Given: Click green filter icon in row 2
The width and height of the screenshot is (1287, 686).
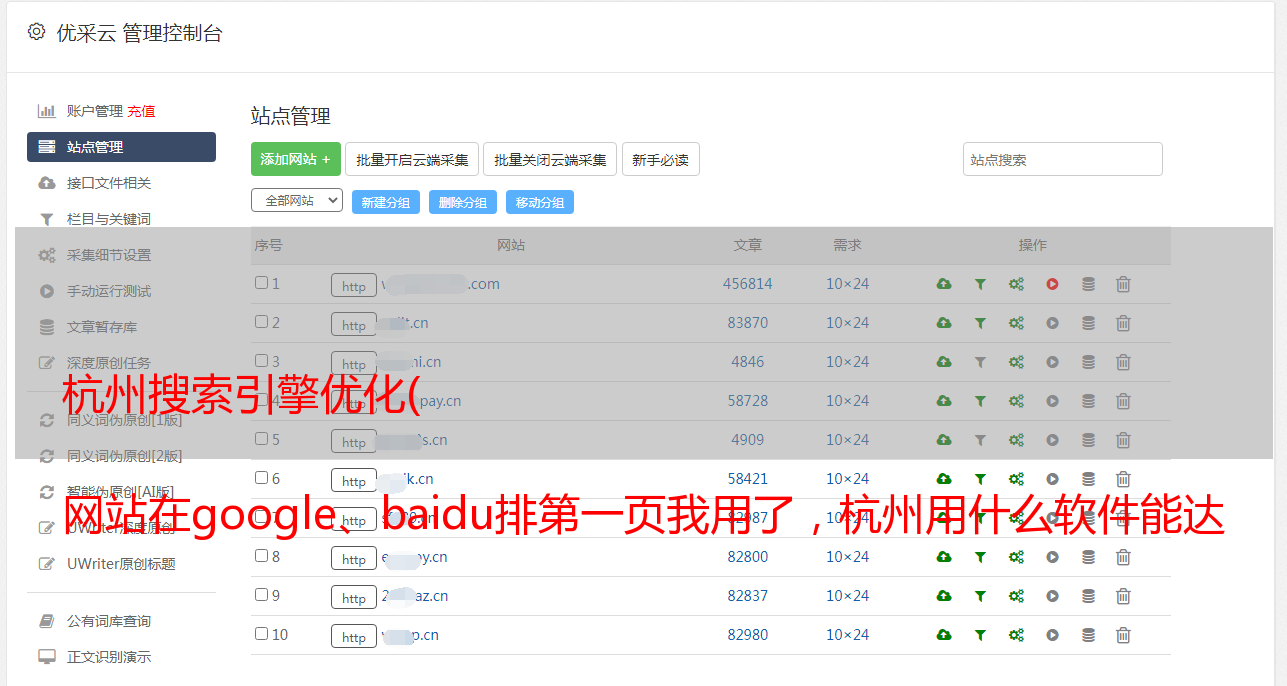Looking at the screenshot, I should [980, 323].
